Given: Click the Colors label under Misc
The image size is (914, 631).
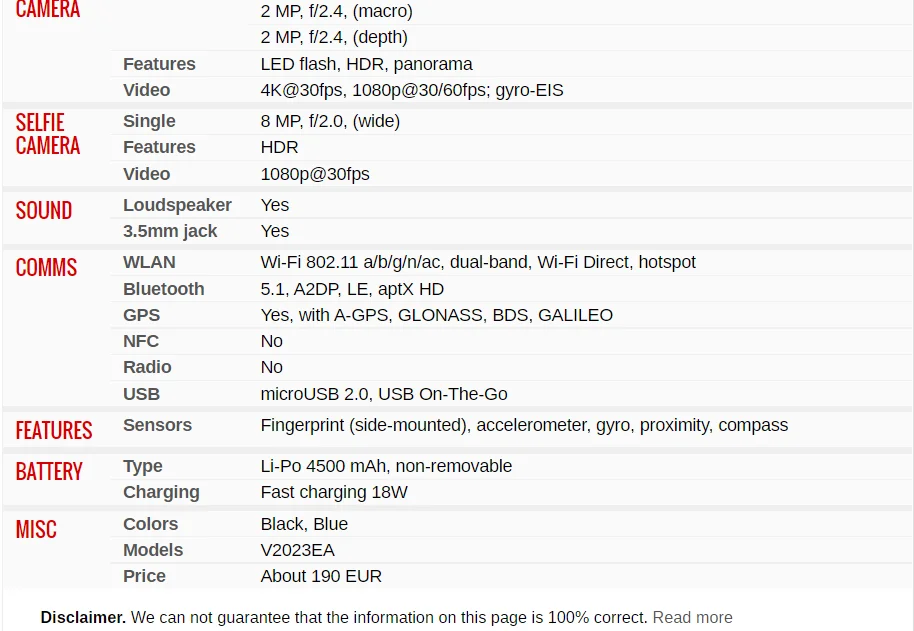Looking at the screenshot, I should [x=150, y=524].
